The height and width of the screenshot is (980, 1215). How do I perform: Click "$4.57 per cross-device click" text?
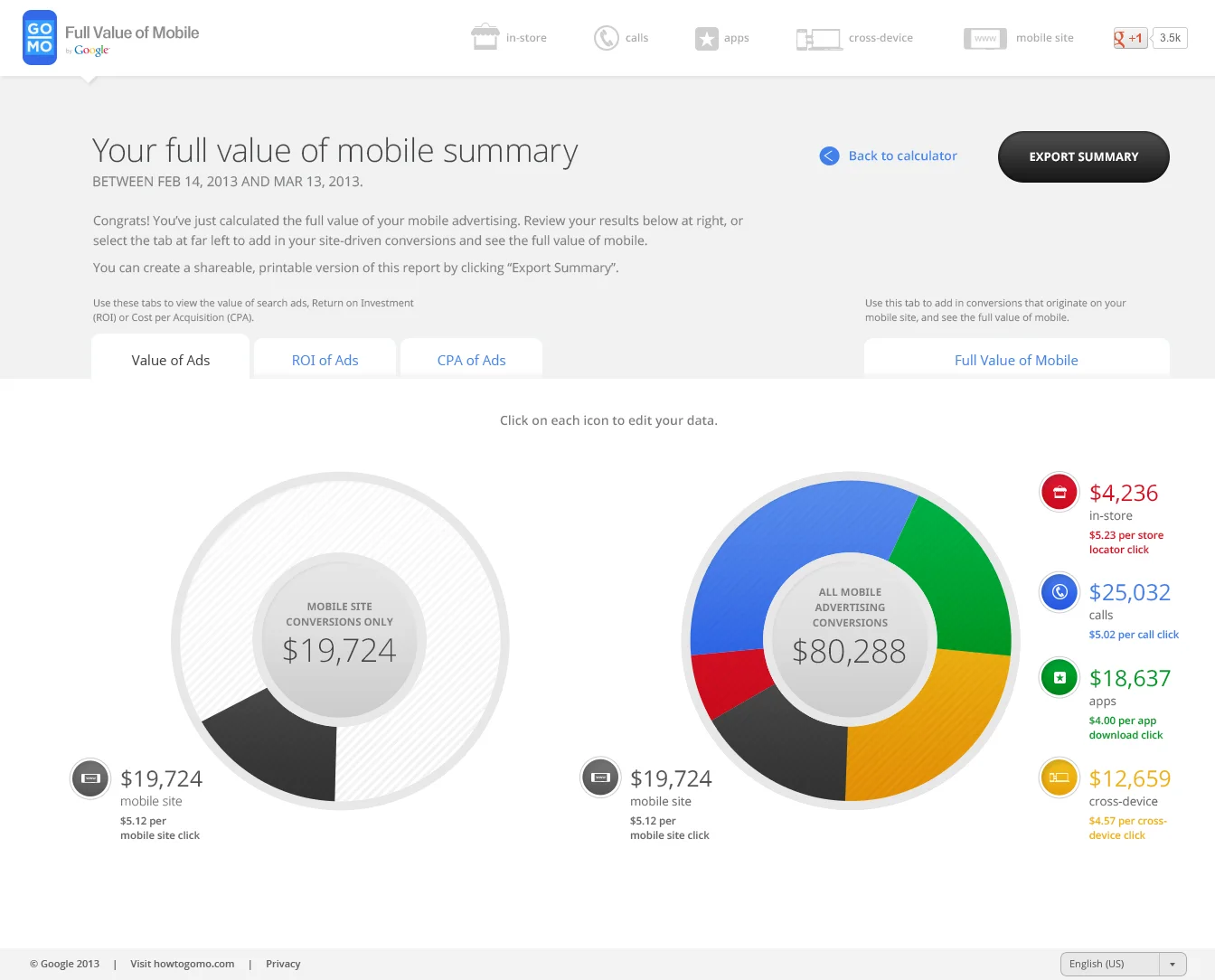(1128, 828)
